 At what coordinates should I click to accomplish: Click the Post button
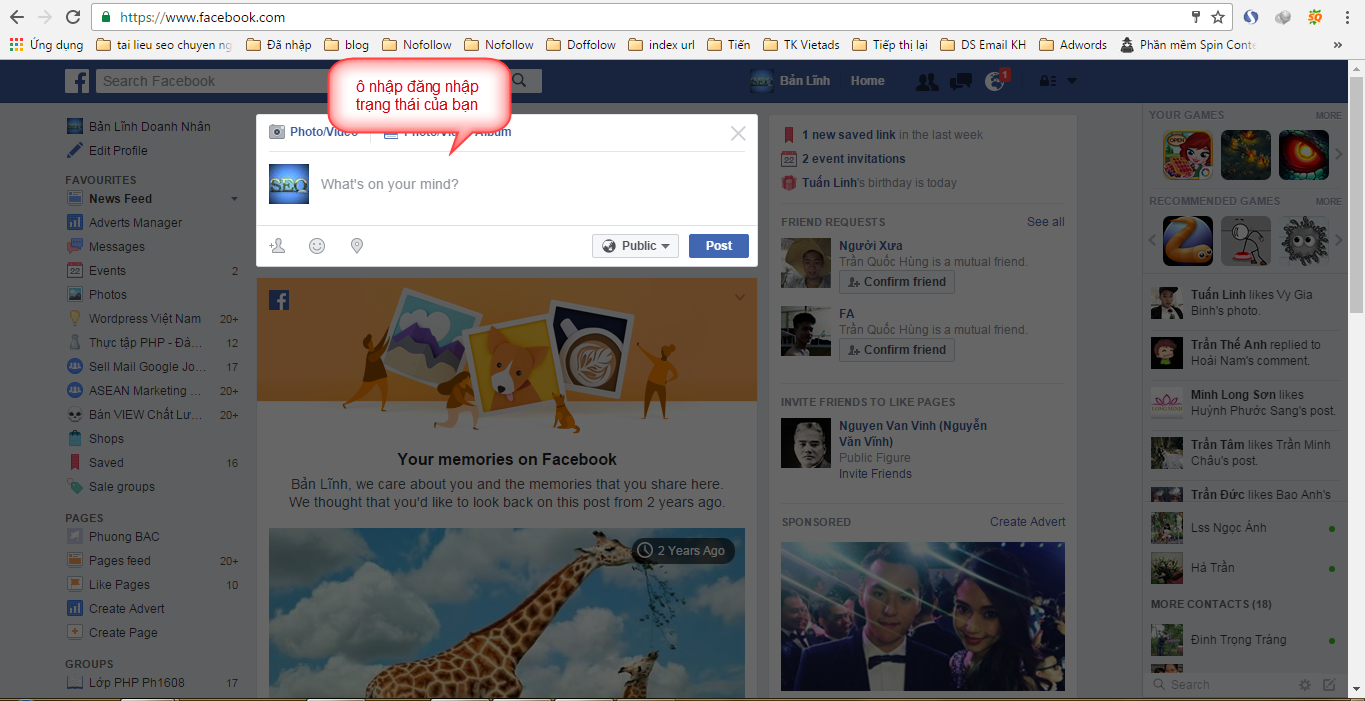[x=718, y=245]
